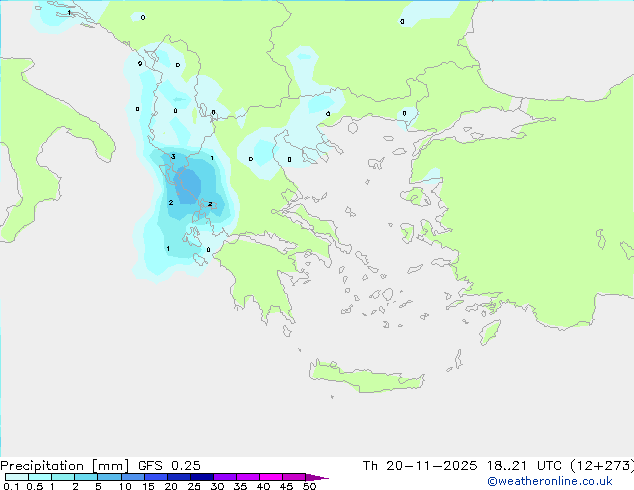Click the 5–10 mm light blue legend swatch
Image resolution: width=634 pixels, height=490 pixels.
[109, 477]
